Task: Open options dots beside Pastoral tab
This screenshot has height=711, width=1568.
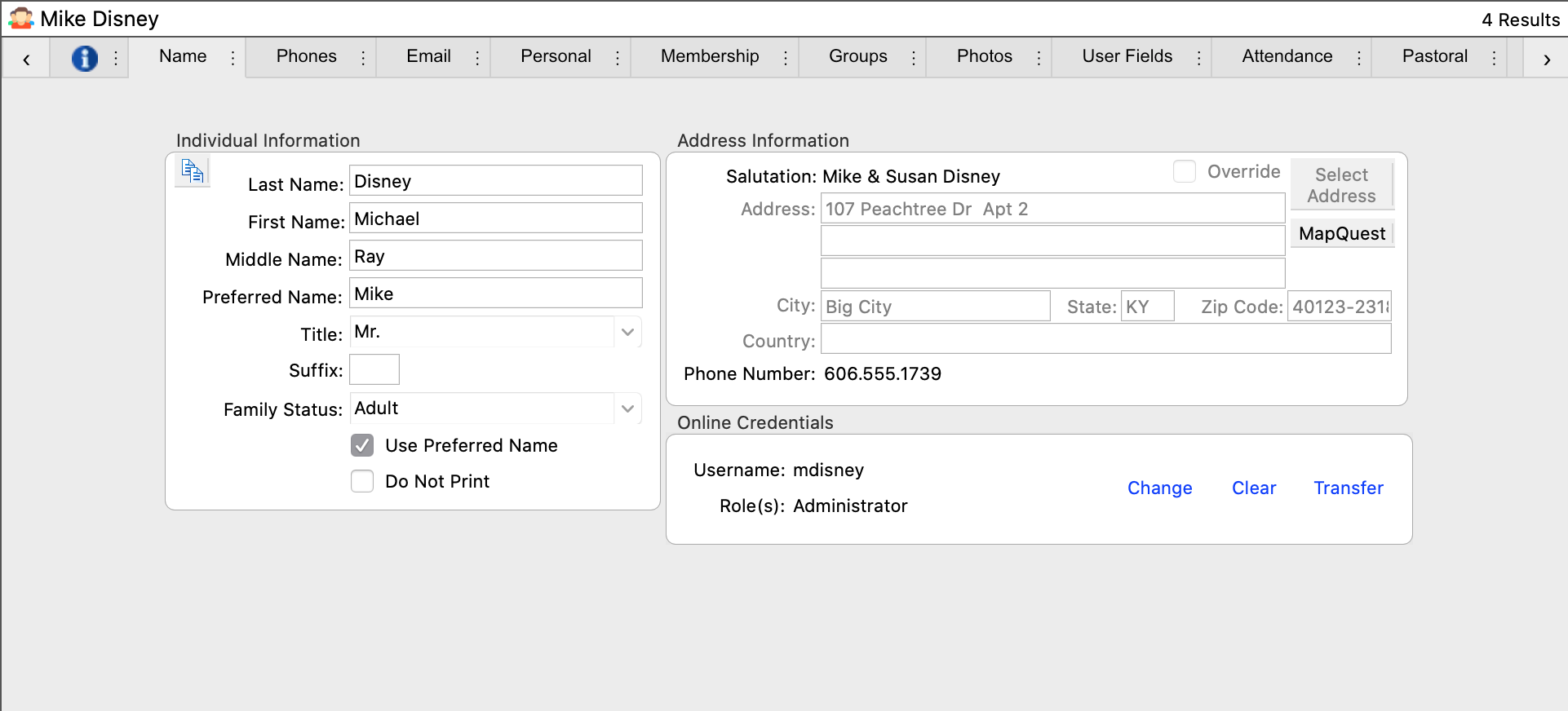Action: (1494, 58)
